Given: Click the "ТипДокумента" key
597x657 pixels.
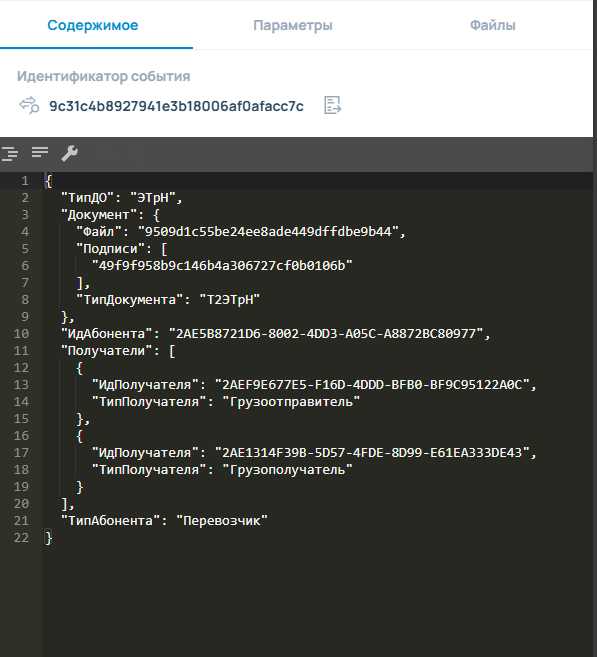Looking at the screenshot, I should point(129,299).
